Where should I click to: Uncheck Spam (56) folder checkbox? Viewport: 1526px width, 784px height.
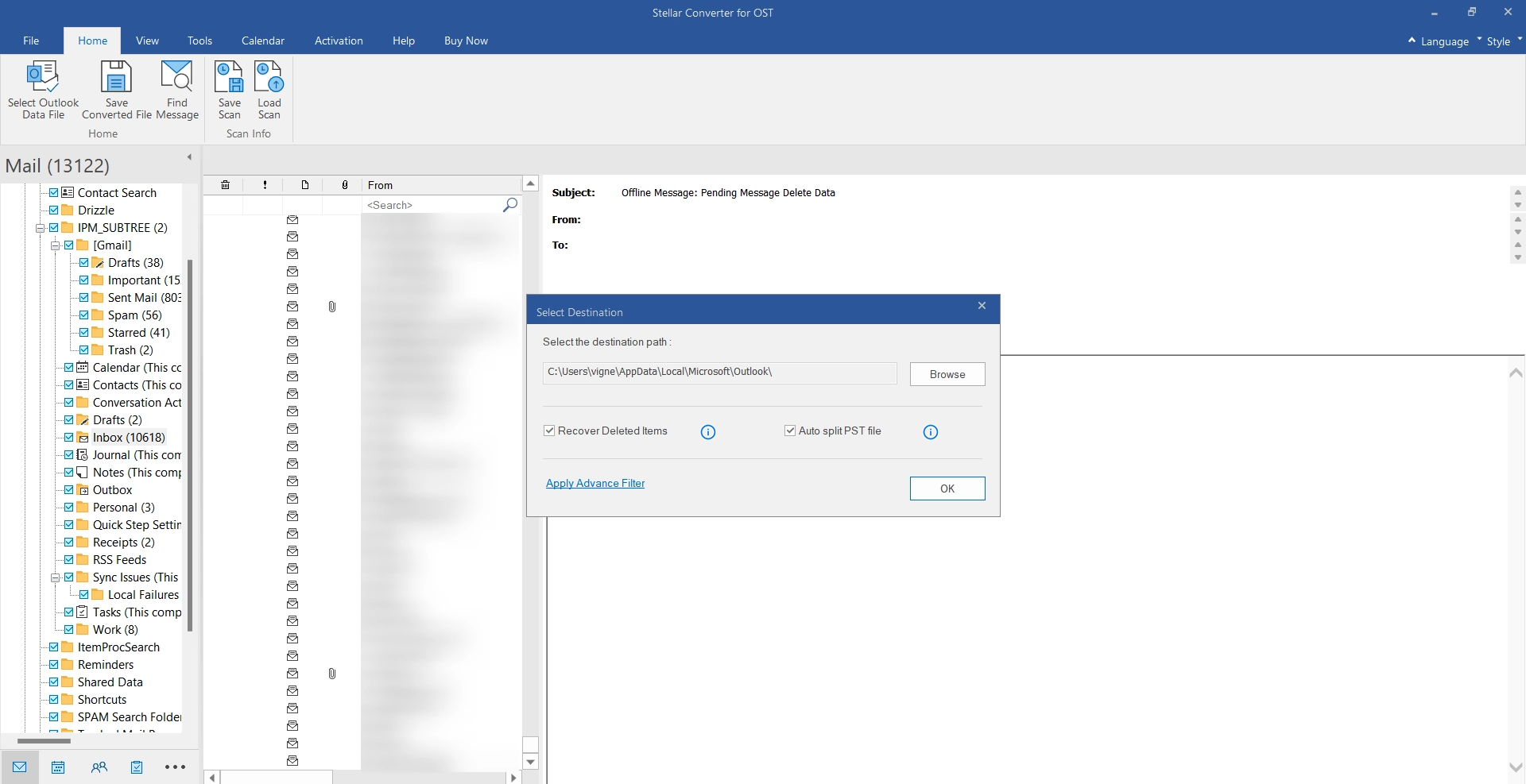(84, 315)
